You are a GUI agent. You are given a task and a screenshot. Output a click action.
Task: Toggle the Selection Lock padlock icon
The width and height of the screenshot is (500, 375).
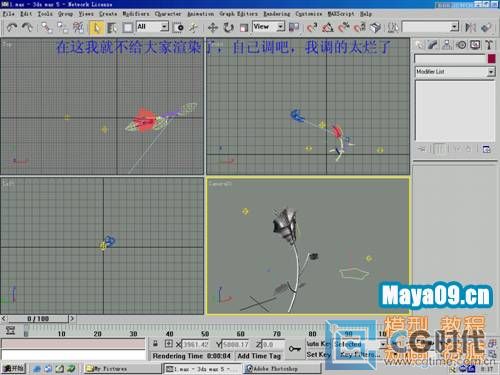(x=155, y=344)
